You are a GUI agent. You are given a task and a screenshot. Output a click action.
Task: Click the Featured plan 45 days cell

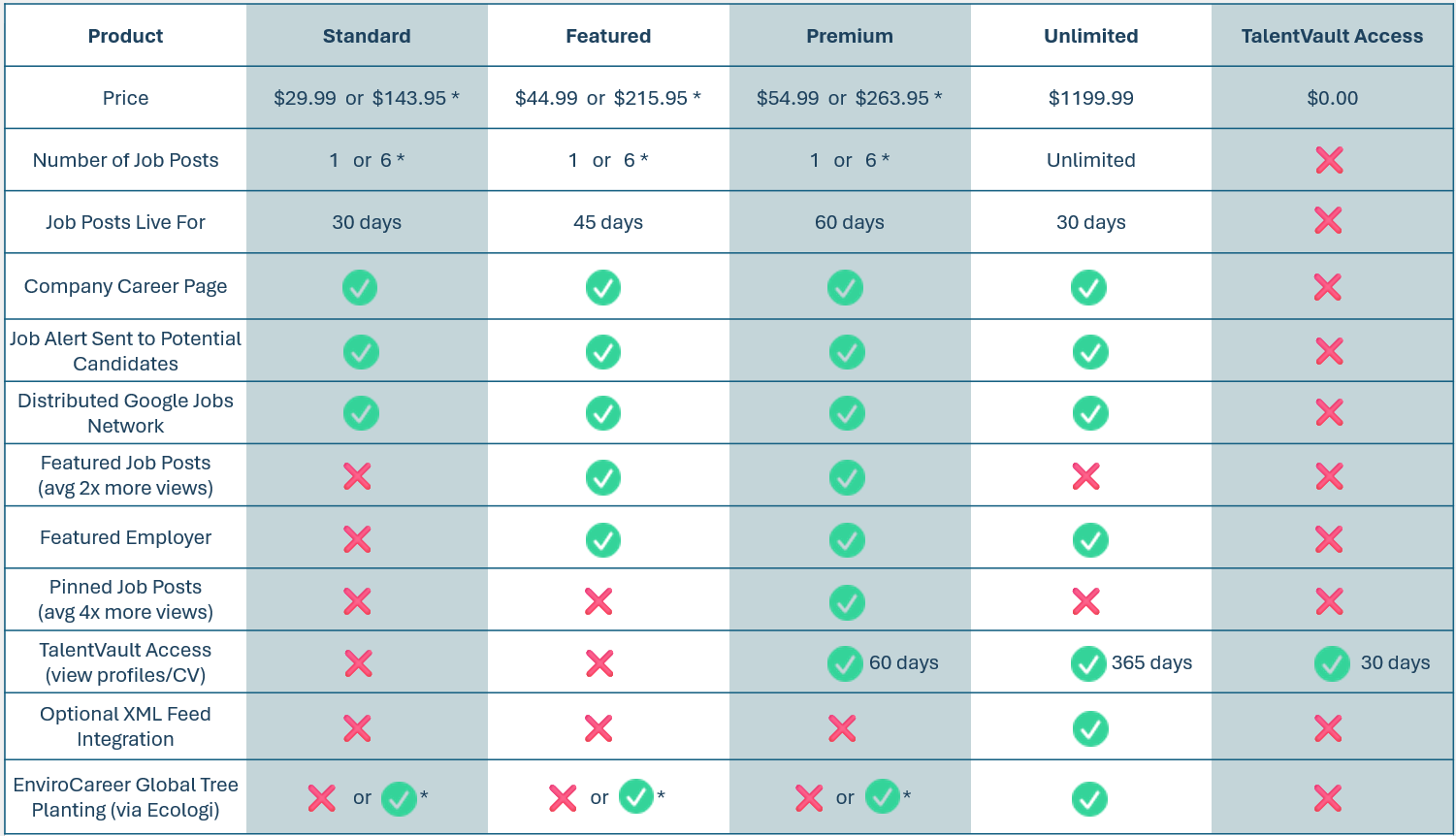point(608,222)
